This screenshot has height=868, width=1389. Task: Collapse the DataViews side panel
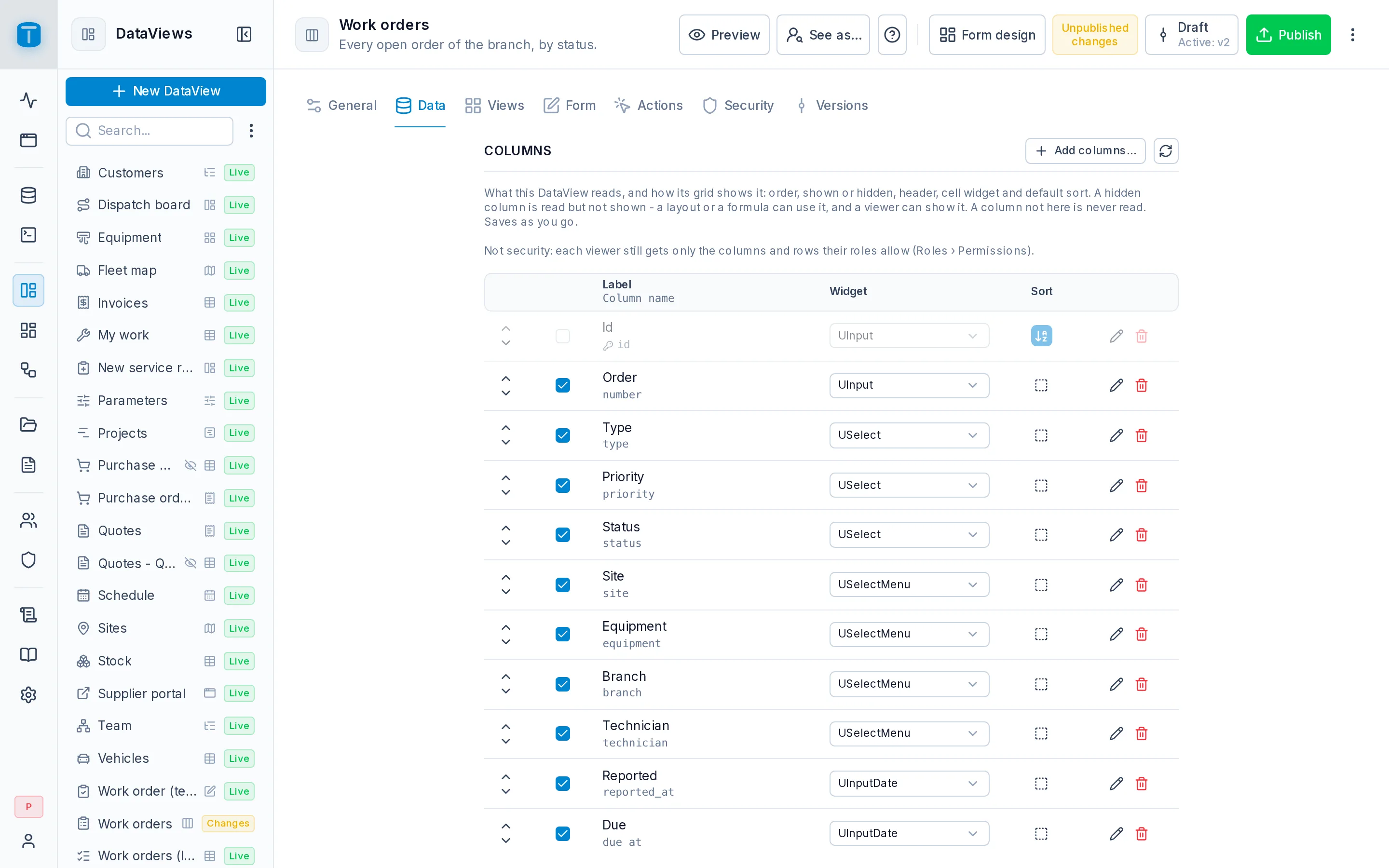coord(244,34)
